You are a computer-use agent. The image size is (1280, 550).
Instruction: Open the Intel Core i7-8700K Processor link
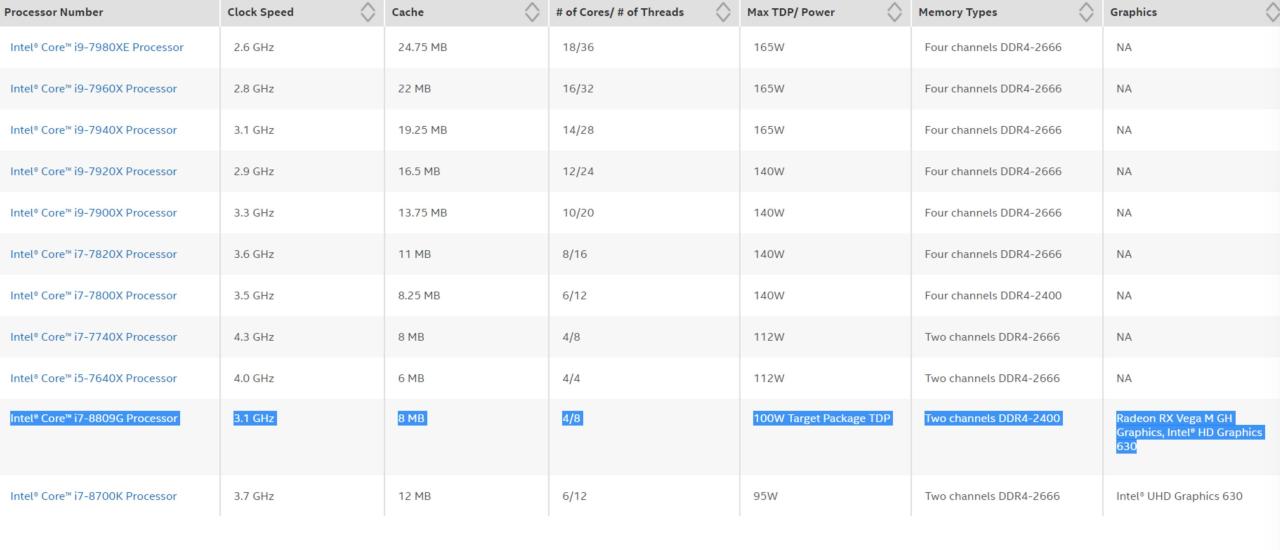pos(93,496)
